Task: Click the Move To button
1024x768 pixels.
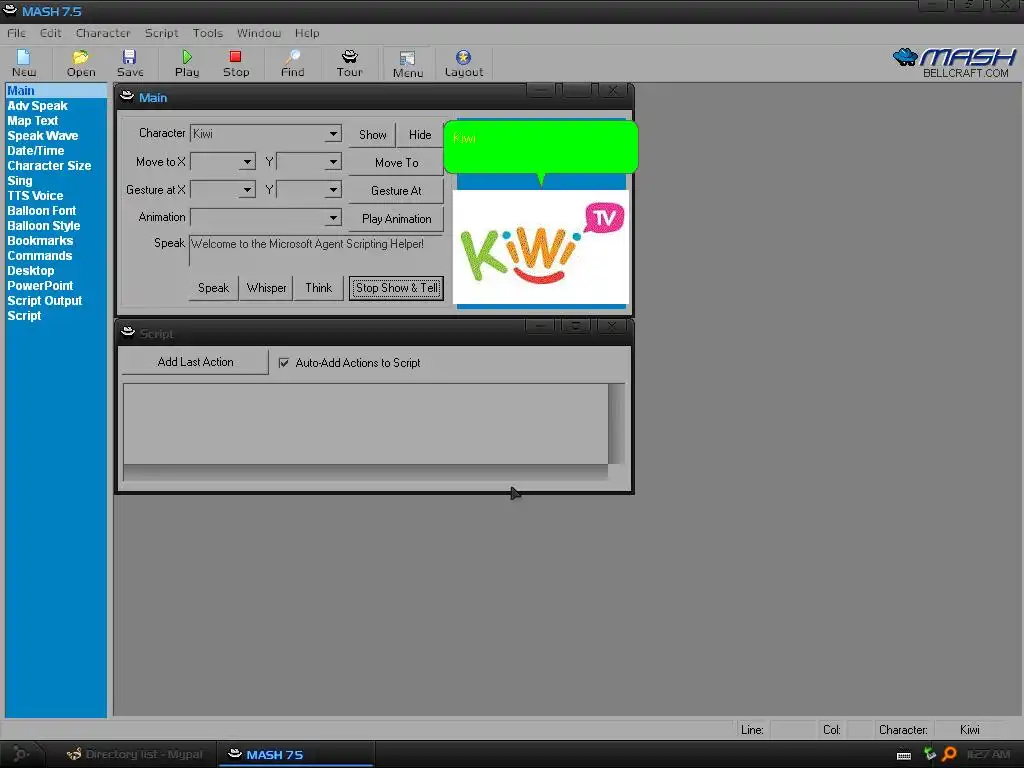Action: click(396, 163)
